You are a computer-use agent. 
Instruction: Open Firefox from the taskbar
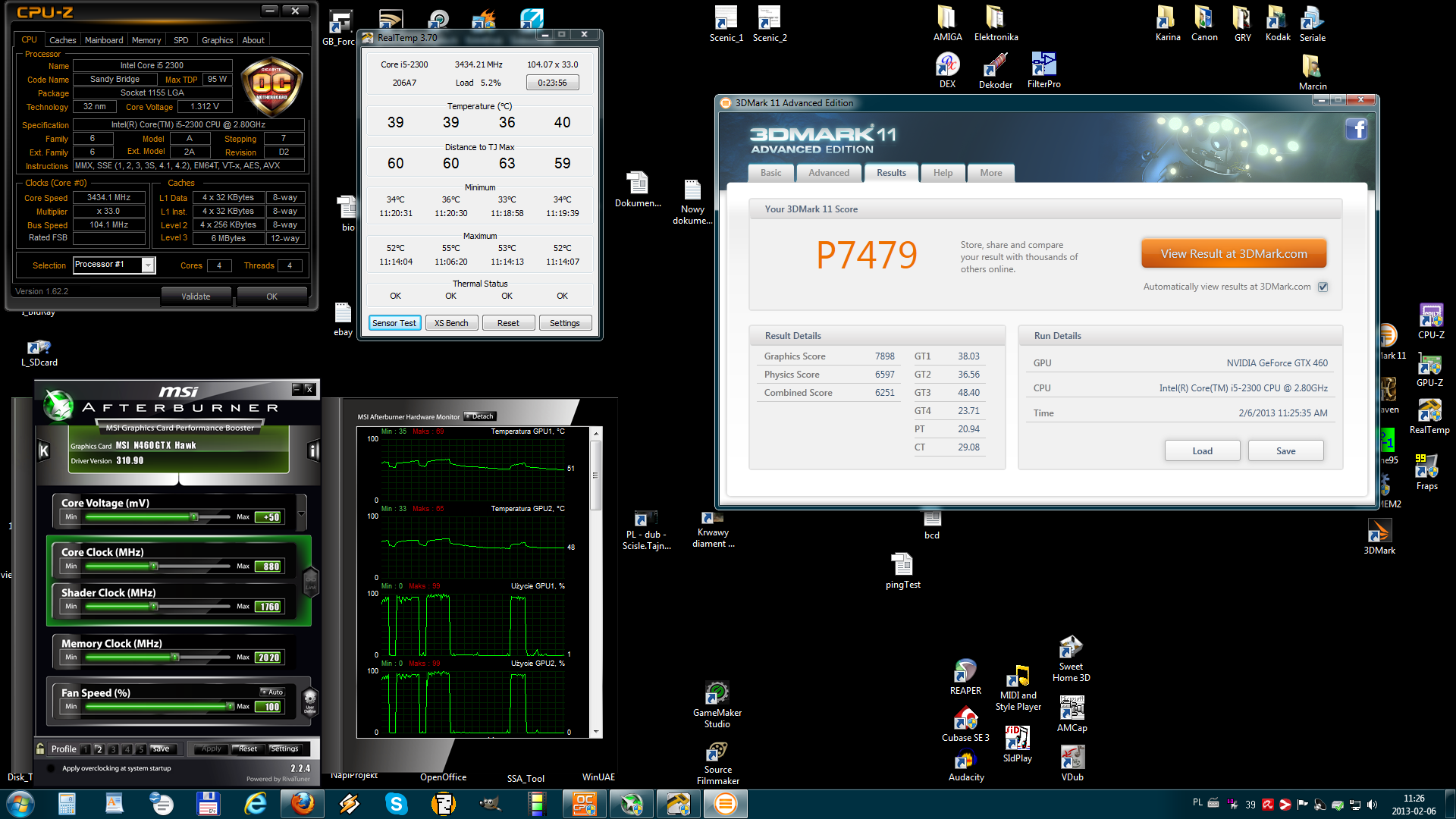(303, 804)
